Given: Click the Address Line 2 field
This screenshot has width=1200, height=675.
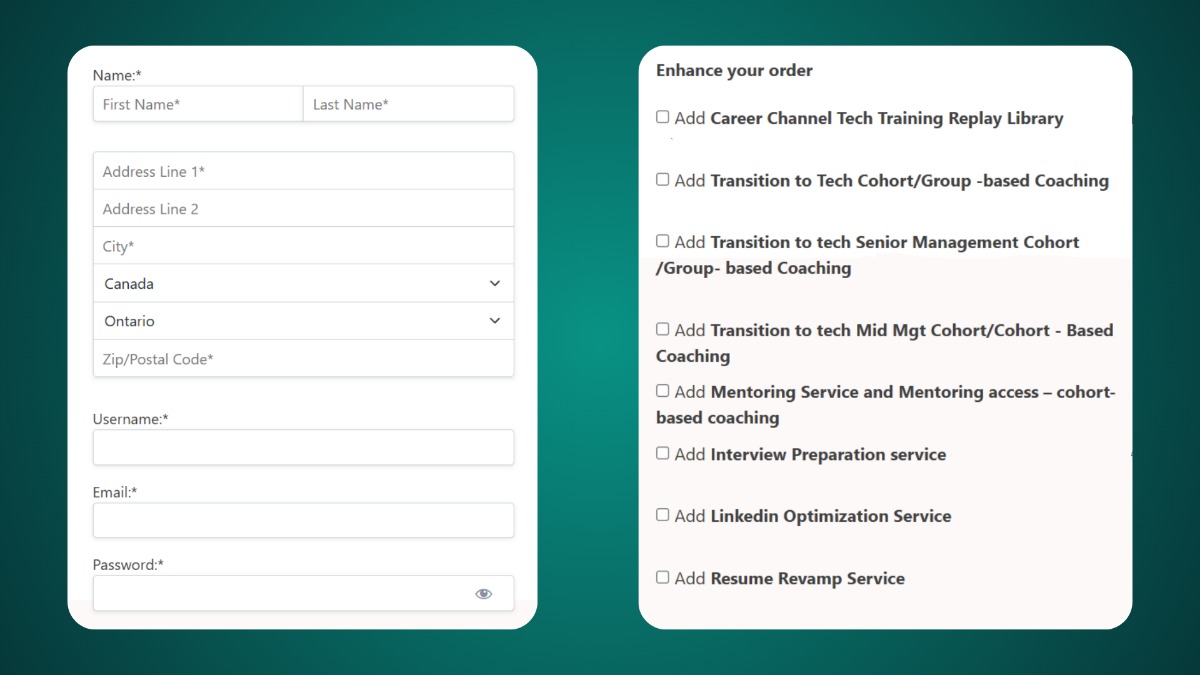Looking at the screenshot, I should [303, 209].
